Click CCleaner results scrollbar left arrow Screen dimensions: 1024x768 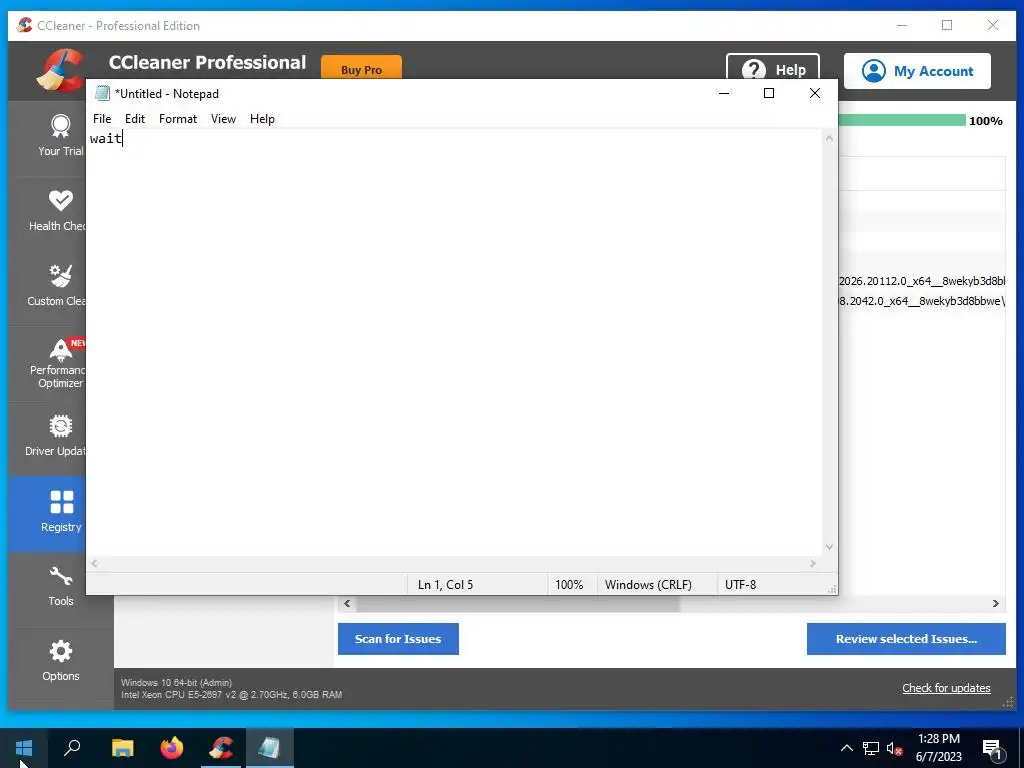[347, 603]
